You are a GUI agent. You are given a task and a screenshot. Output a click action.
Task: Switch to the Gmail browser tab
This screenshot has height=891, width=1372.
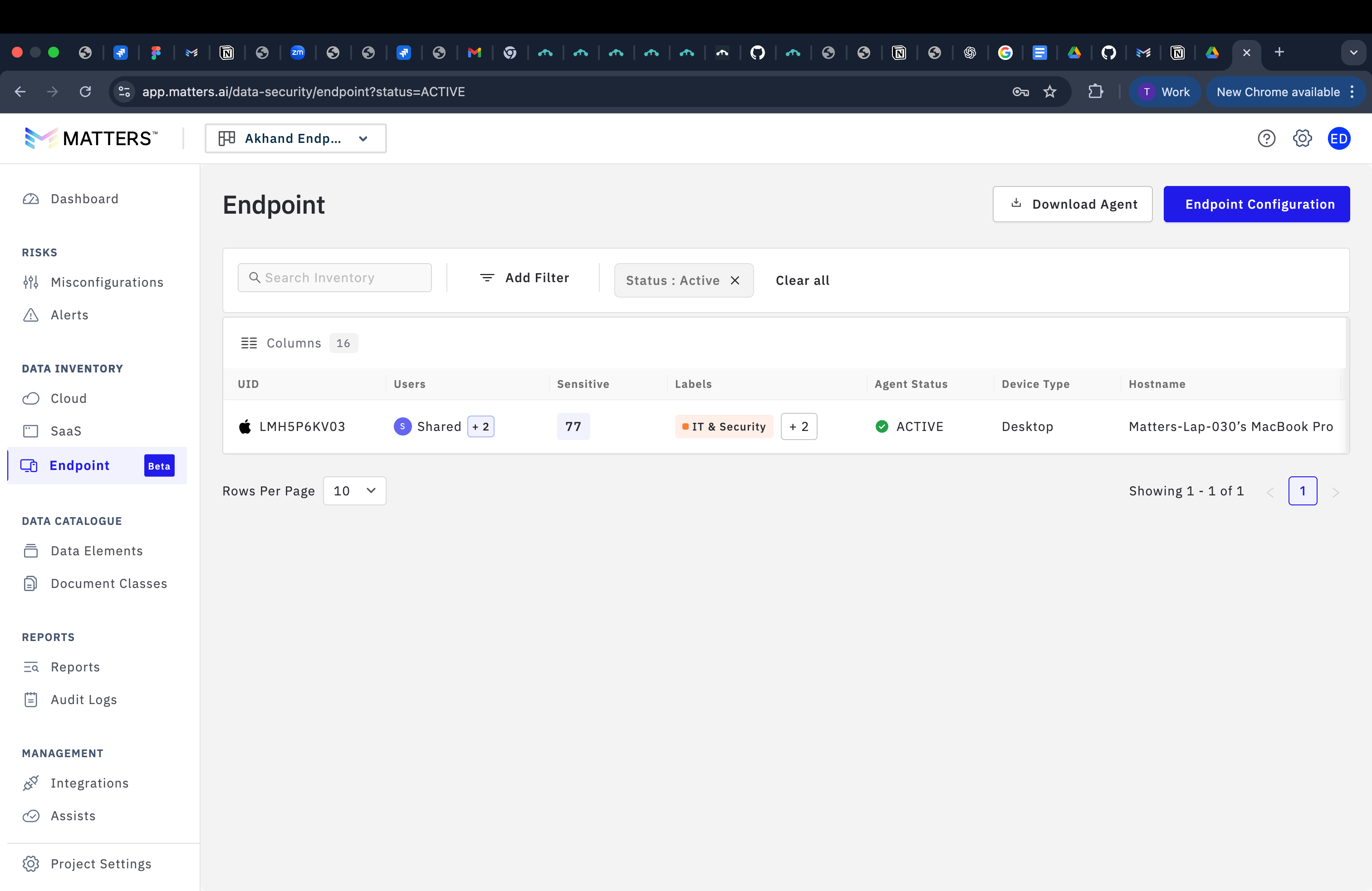point(475,53)
